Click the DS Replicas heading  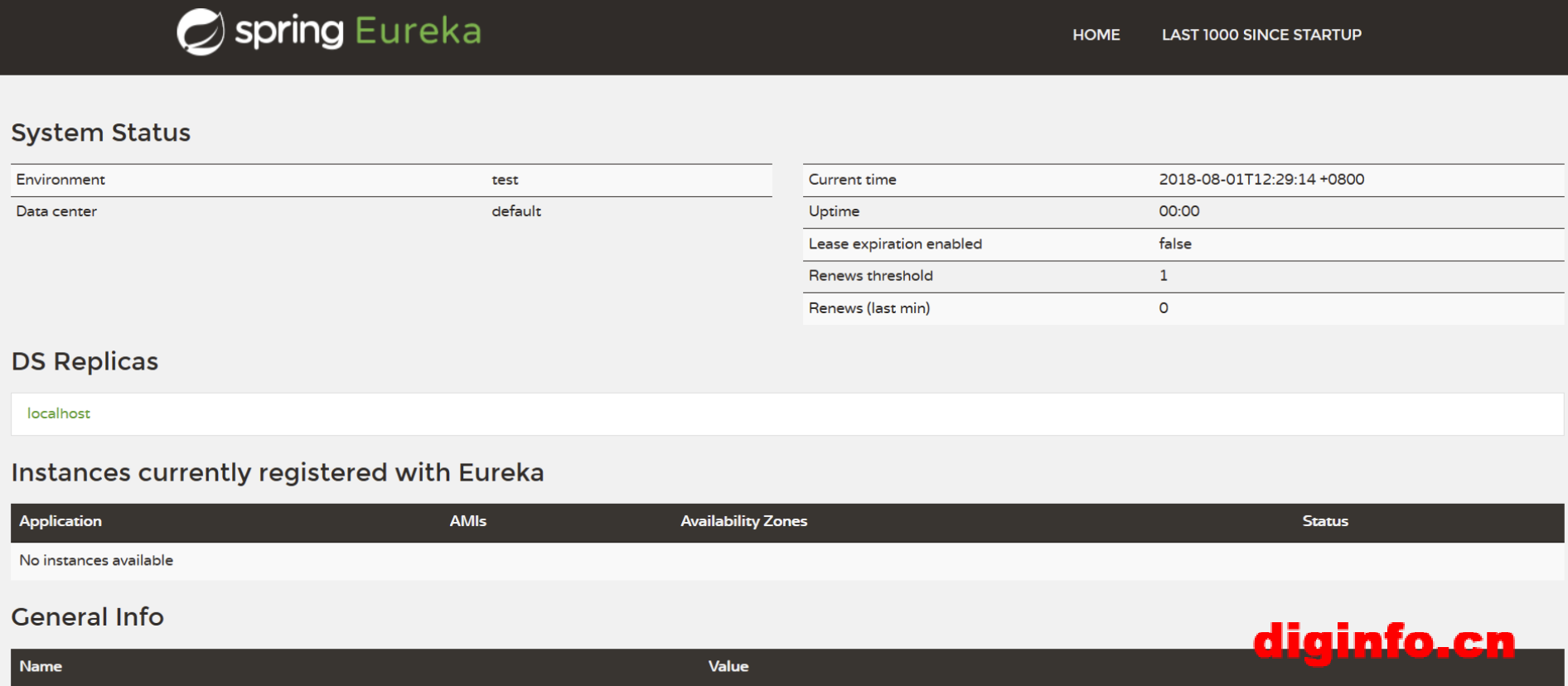(85, 361)
